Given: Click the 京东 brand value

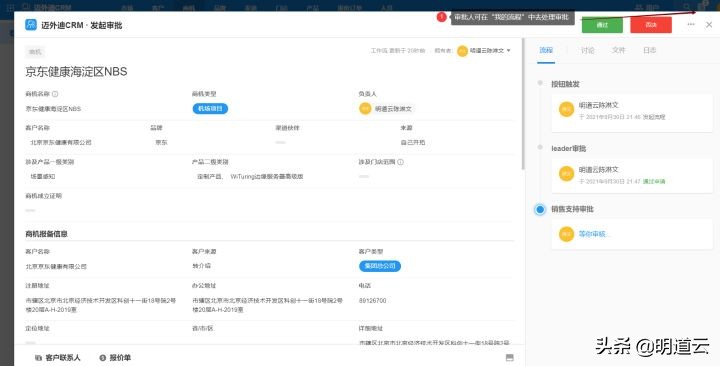Looking at the screenshot, I should click(161, 143).
